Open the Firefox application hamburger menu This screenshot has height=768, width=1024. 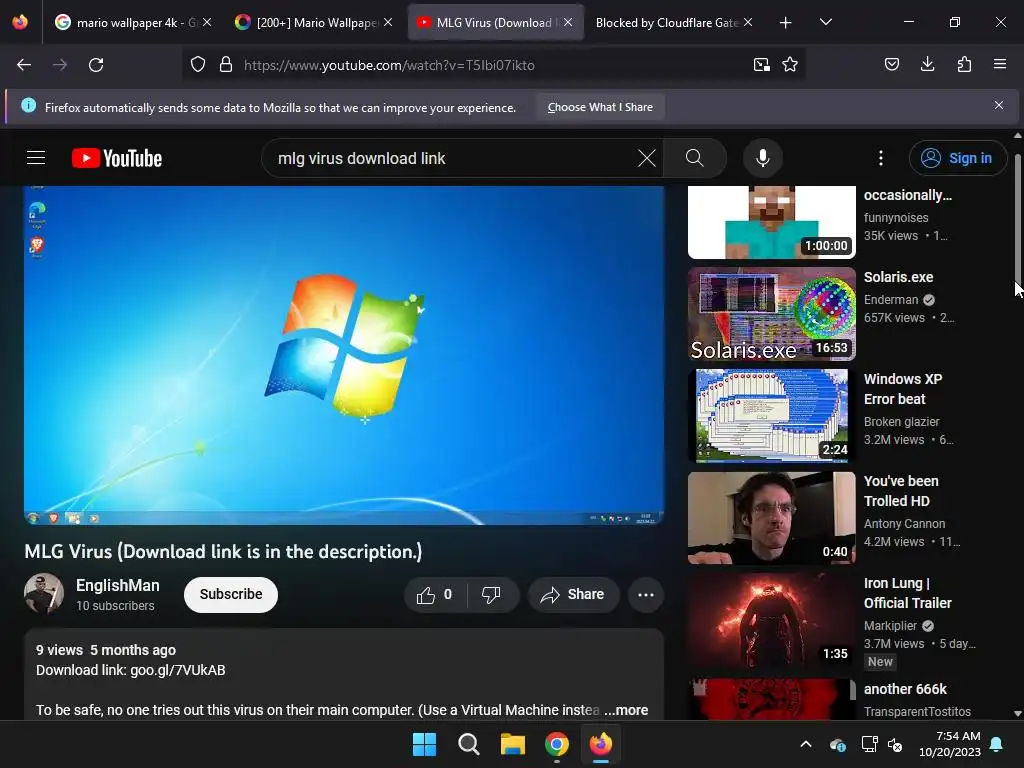tap(999, 64)
